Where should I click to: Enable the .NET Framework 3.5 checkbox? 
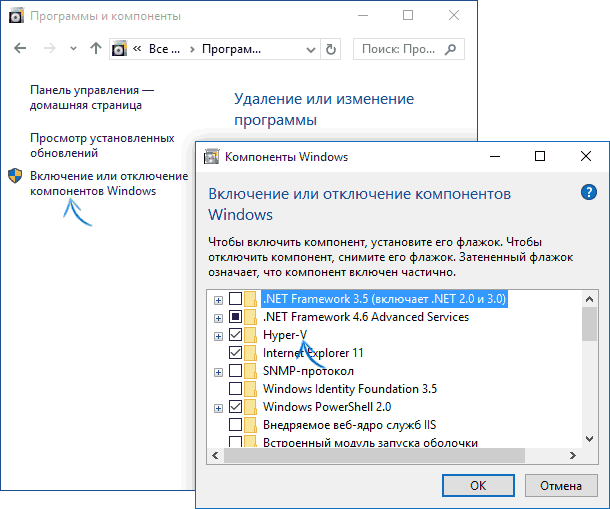pyautogui.click(x=235, y=298)
